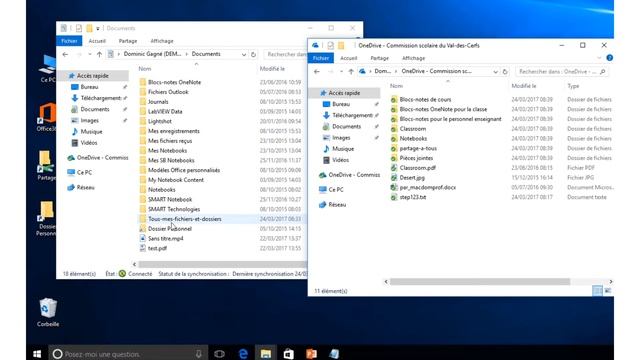The width and height of the screenshot is (640, 360).
Task: Select Réseau in OneDrive window sidebar
Action: [337, 204]
